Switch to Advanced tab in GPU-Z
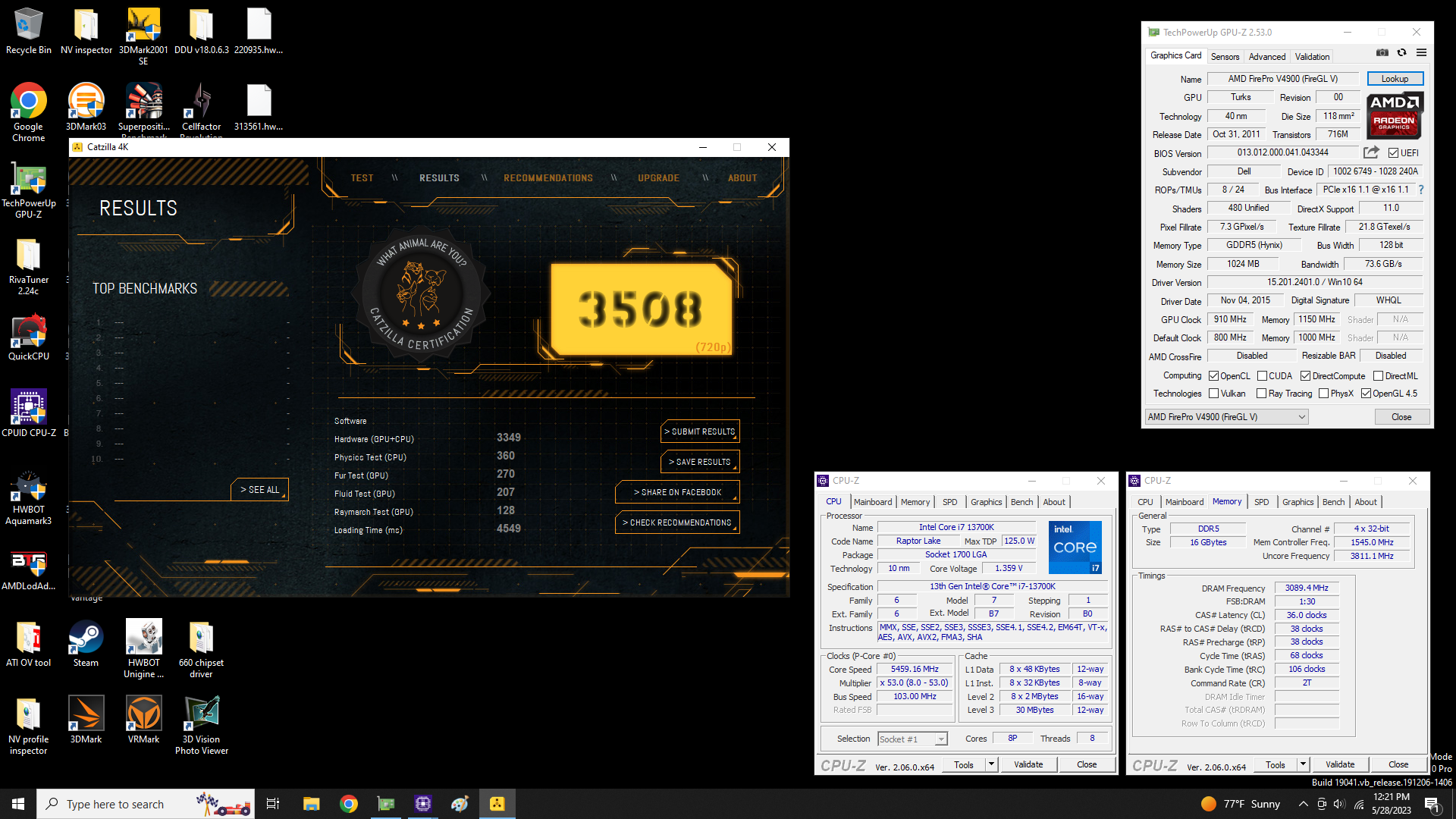Image resolution: width=1456 pixels, height=819 pixels. tap(1266, 57)
